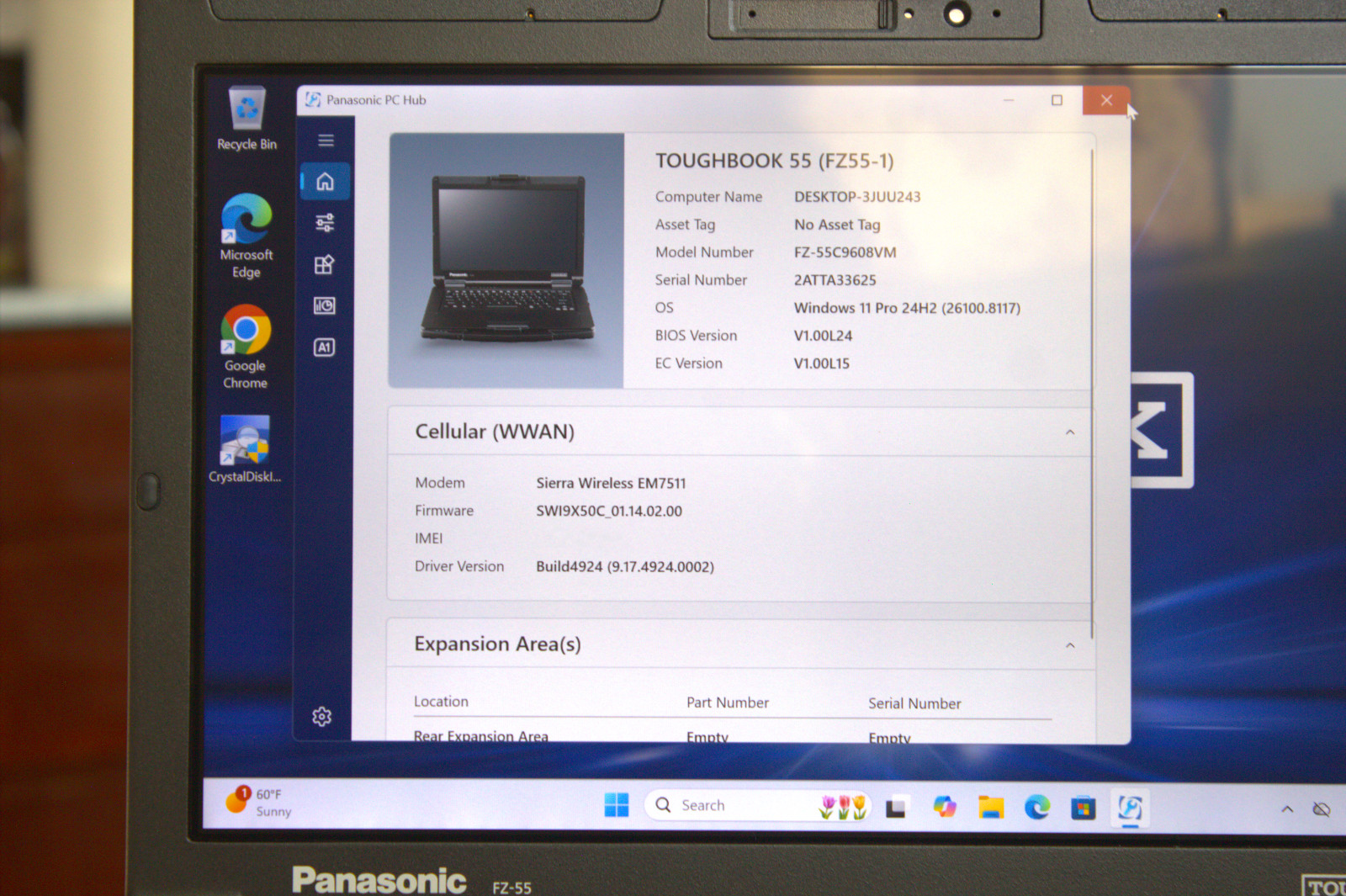
Task: Click driver version Build4924 value
Action: 625,567
